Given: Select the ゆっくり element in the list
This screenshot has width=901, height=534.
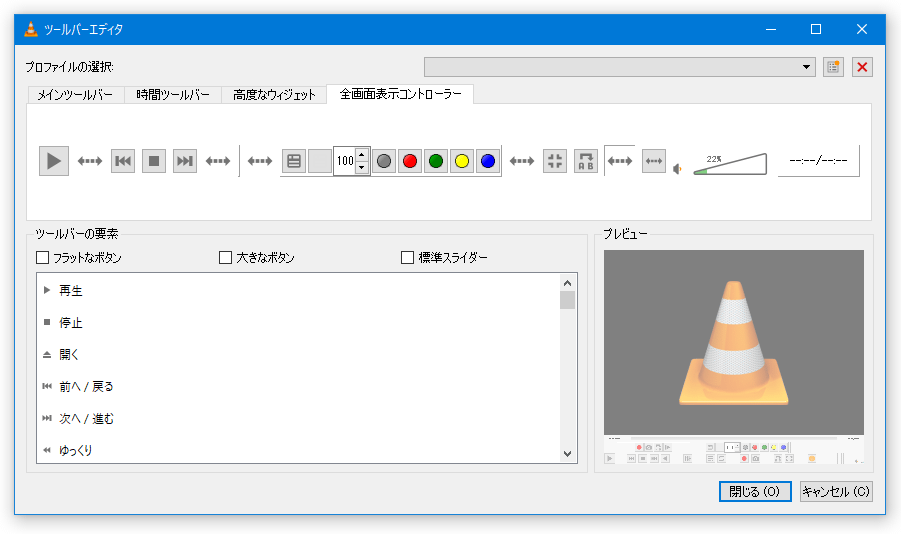Looking at the screenshot, I should point(298,450).
